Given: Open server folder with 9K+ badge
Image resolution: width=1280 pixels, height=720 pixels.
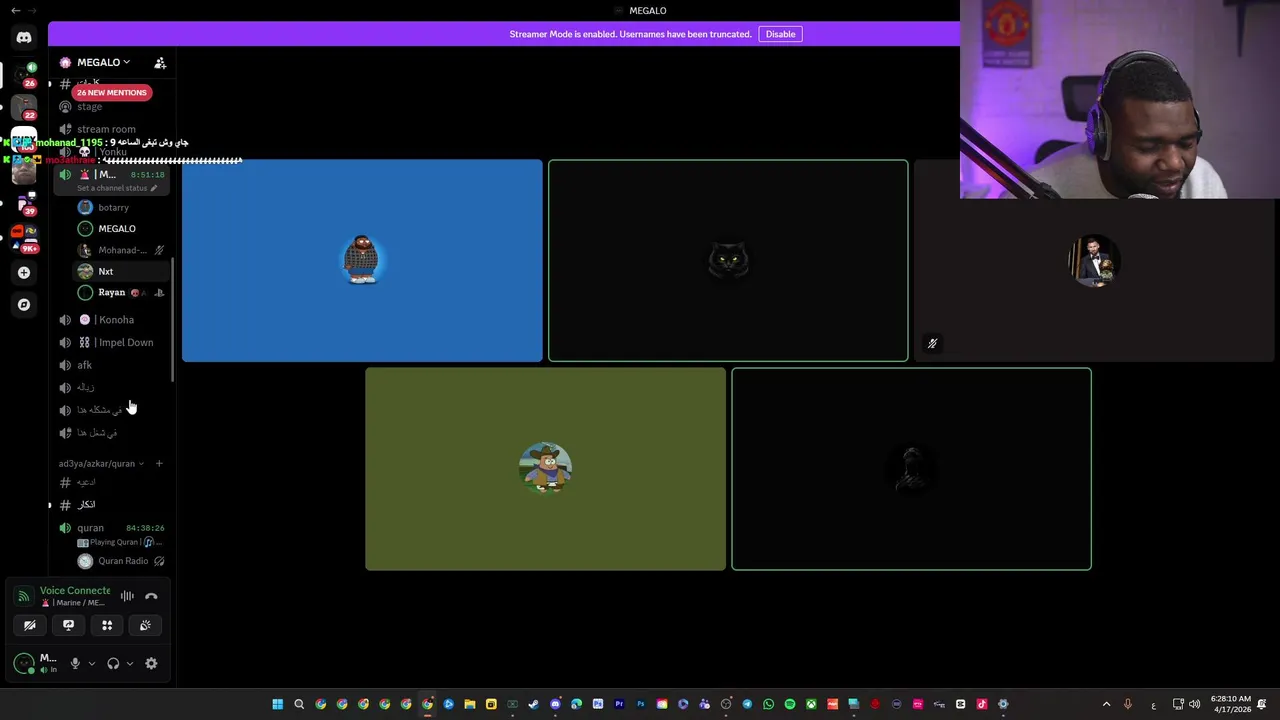Looking at the screenshot, I should click(24, 238).
